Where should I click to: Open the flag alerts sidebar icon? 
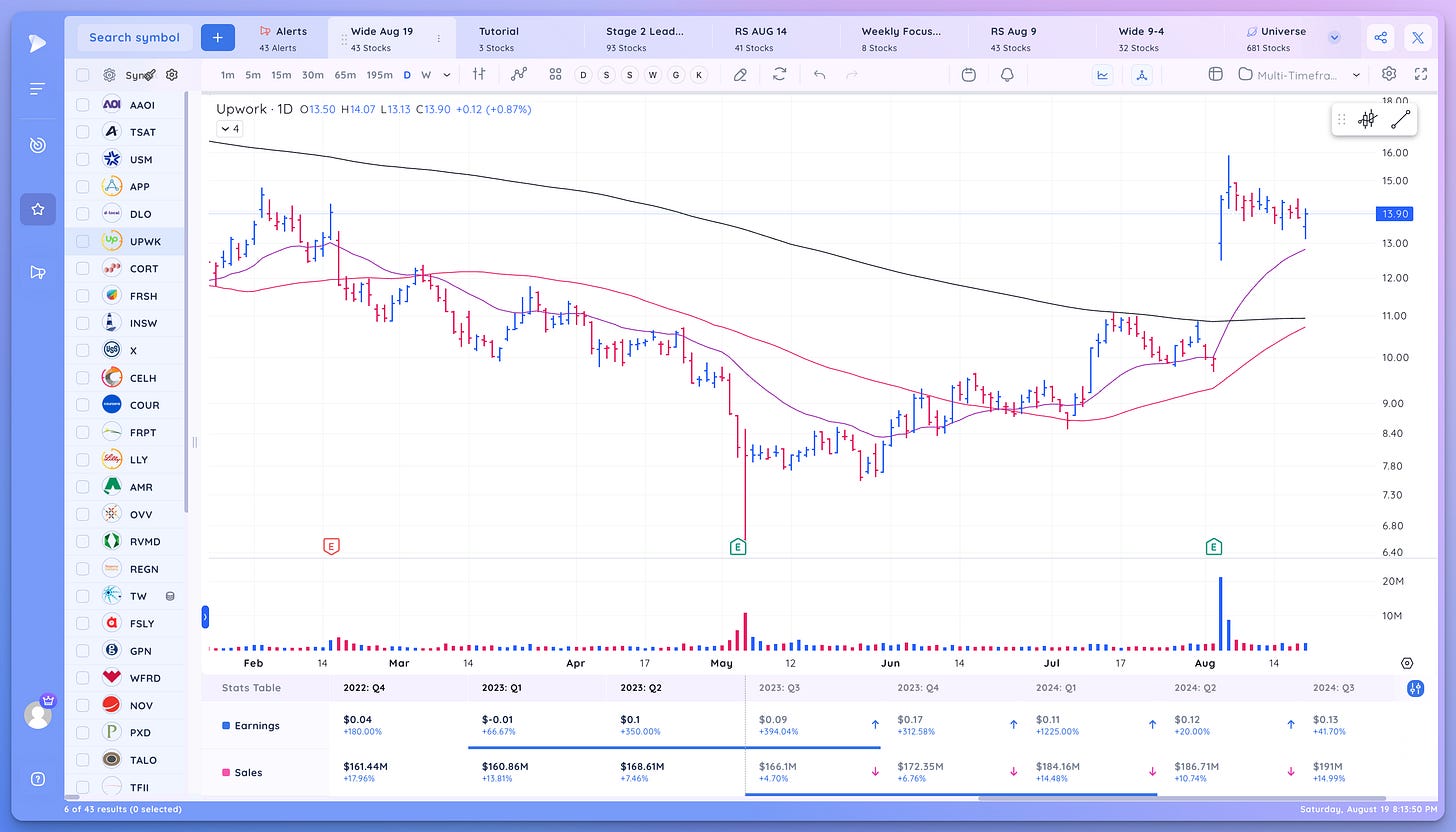coord(37,272)
